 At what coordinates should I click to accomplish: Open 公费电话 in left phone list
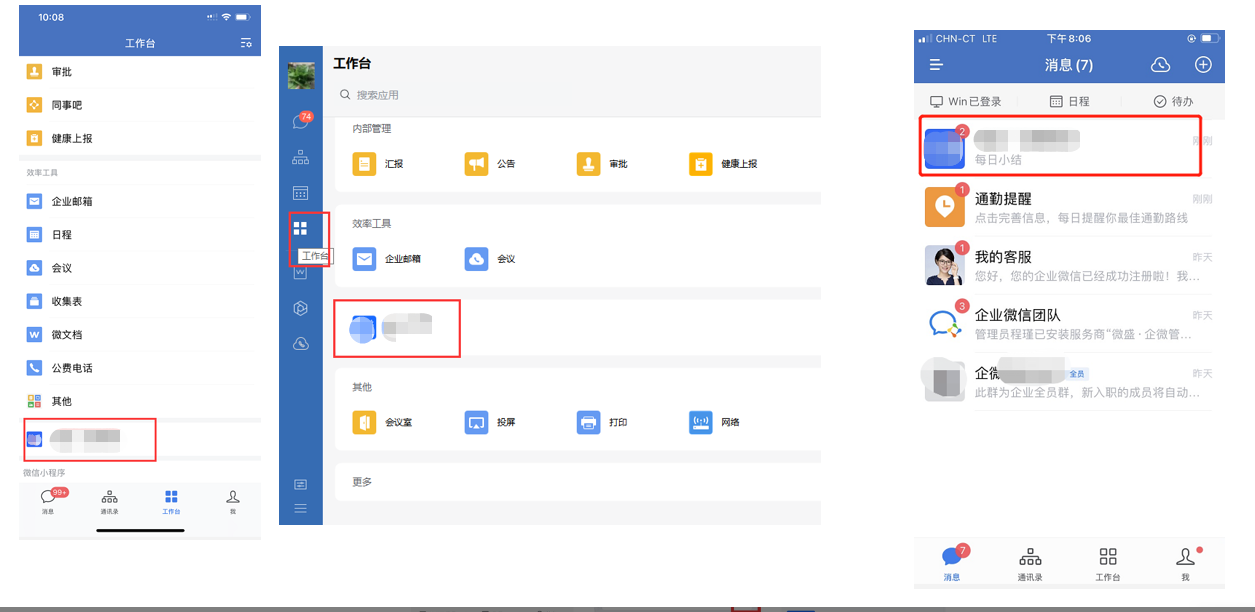tap(140, 368)
